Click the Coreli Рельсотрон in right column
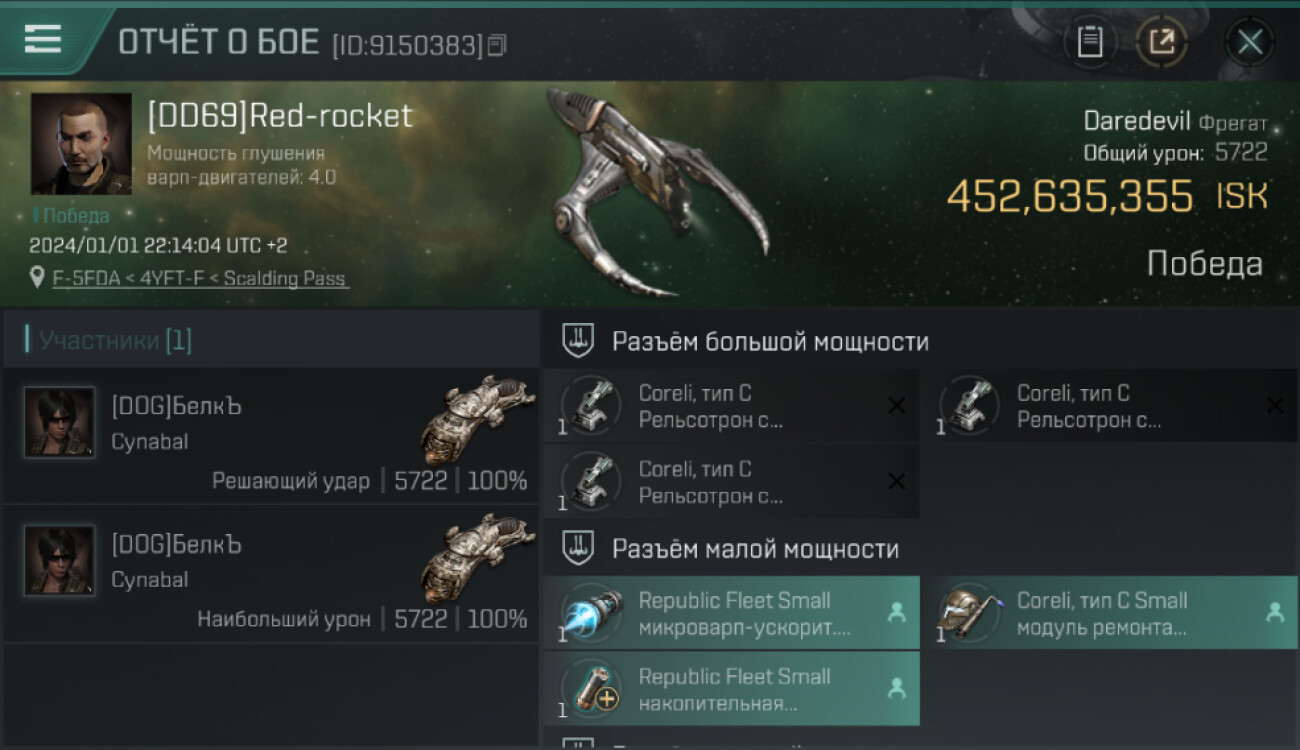Viewport: 1300px width, 750px height. 1110,406
